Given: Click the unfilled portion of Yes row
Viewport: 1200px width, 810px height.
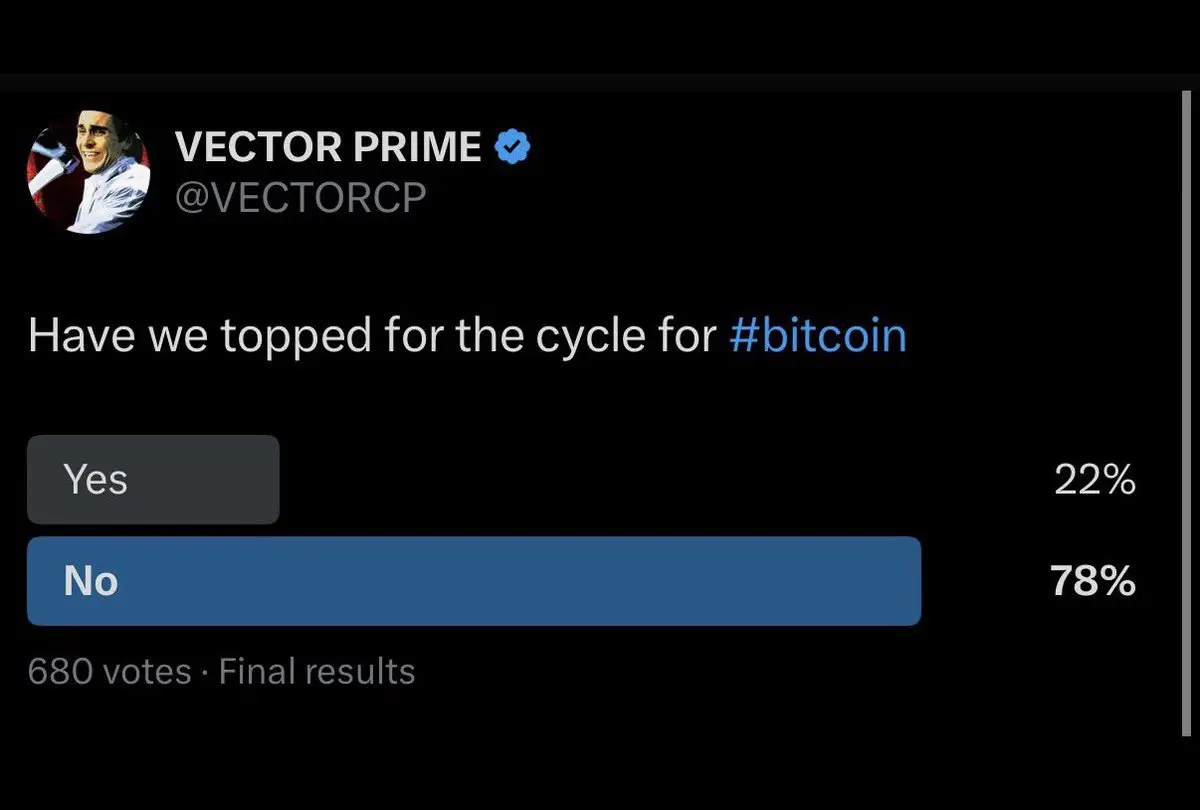Looking at the screenshot, I should coord(660,479).
